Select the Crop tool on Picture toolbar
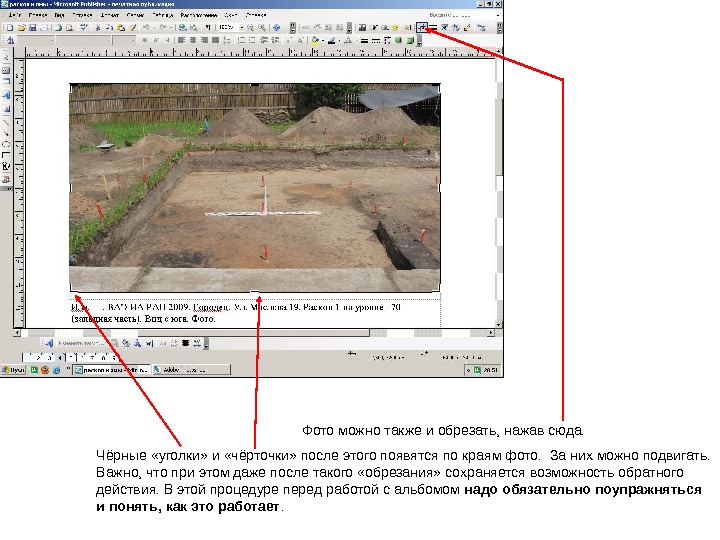 click(x=422, y=28)
